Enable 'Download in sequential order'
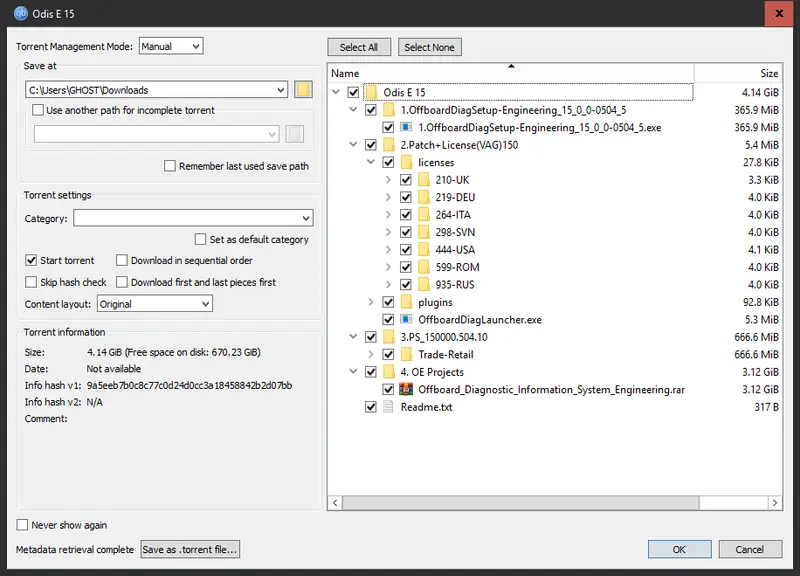This screenshot has width=800, height=576. pos(121,260)
